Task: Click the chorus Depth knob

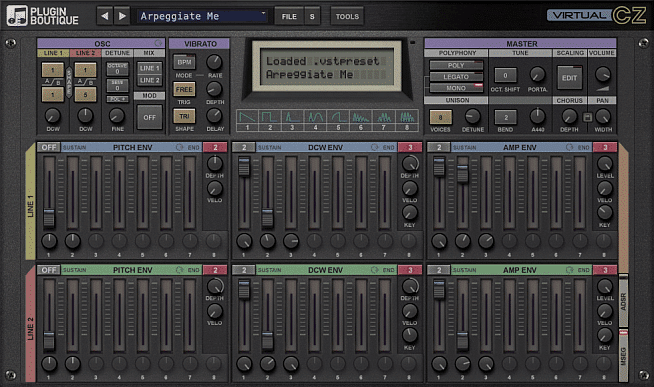Action: [x=569, y=116]
